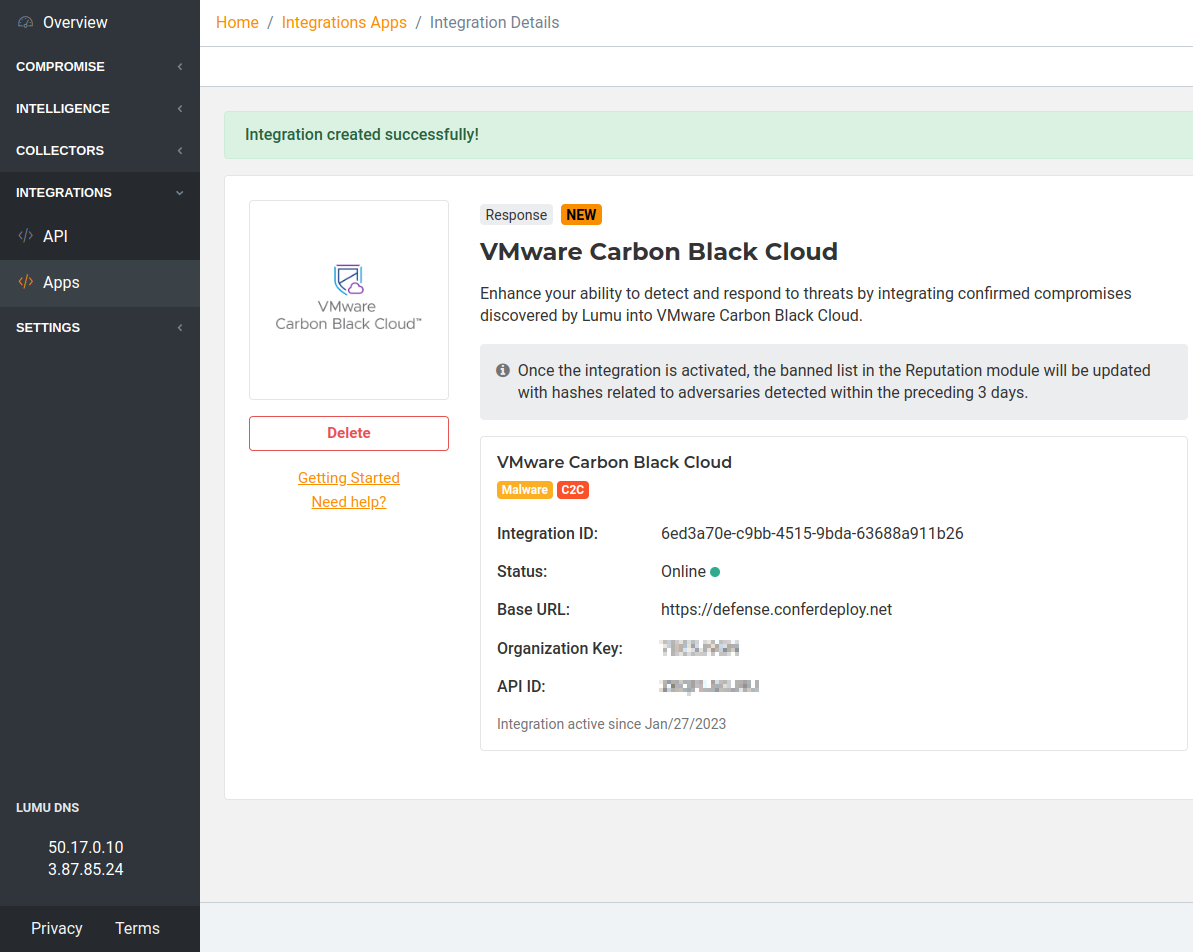Open the Getting Started link
The image size is (1193, 952).
pyautogui.click(x=349, y=478)
